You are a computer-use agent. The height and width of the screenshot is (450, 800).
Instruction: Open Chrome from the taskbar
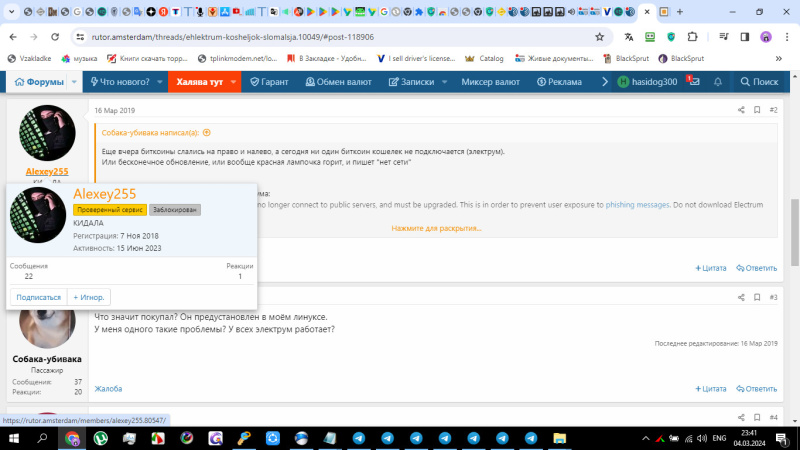[72, 438]
